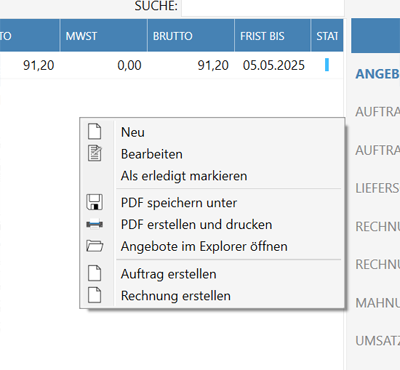Click the page icon beside Rechnung erstellen

(x=94, y=295)
